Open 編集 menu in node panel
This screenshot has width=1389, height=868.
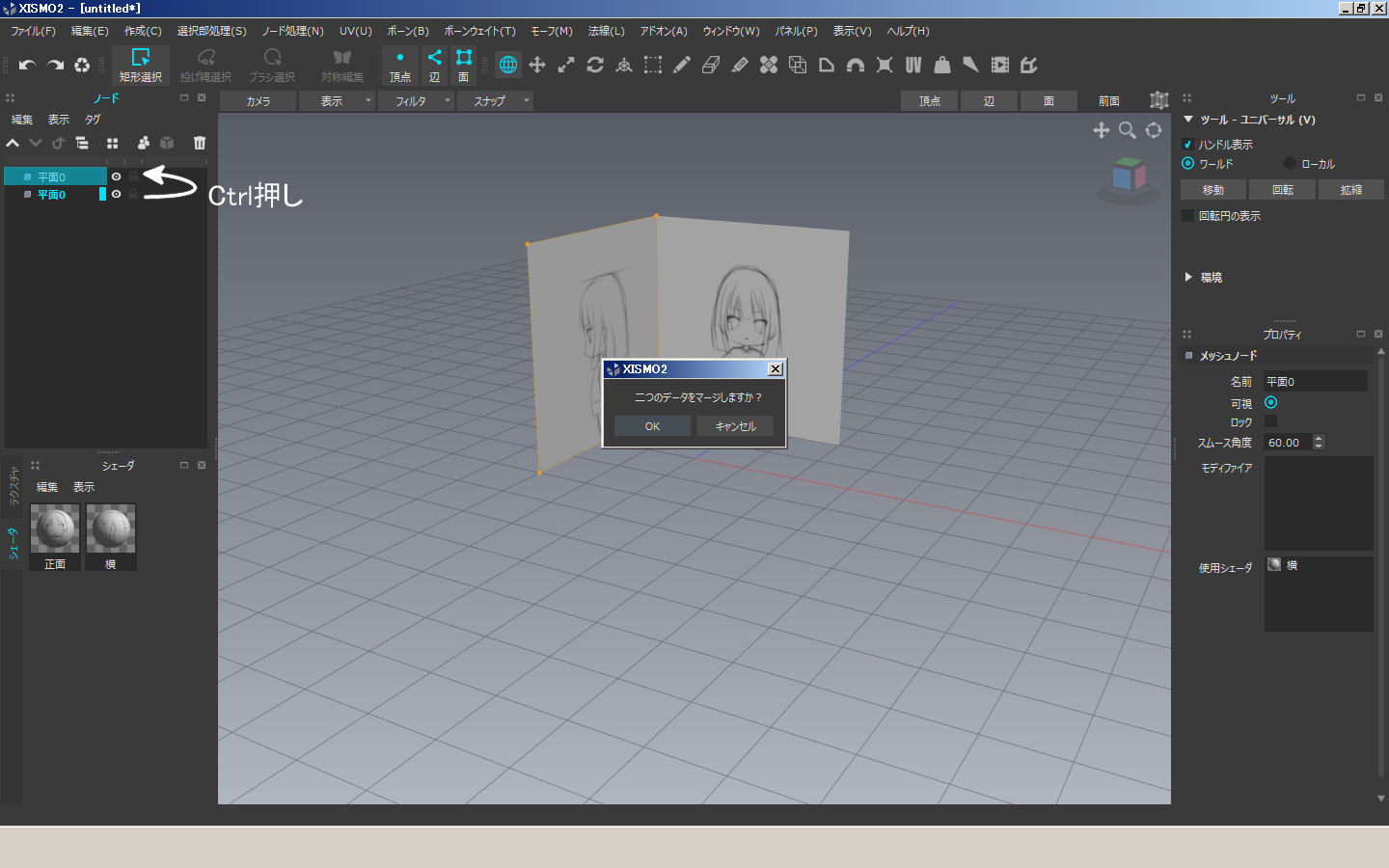[x=22, y=120]
